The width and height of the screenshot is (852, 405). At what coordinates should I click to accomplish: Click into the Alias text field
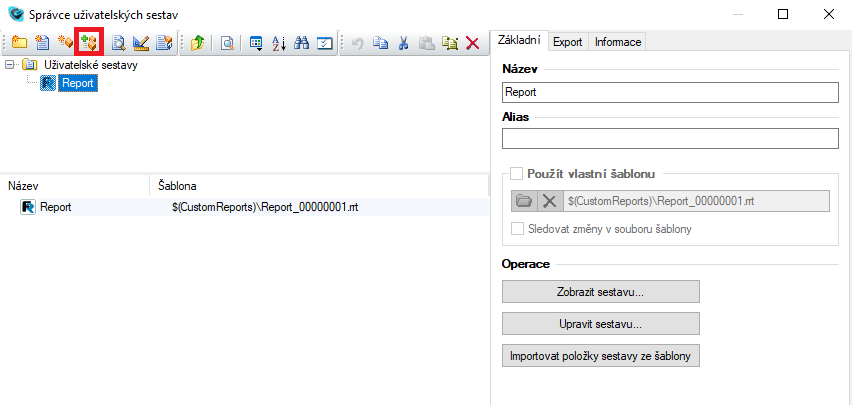click(669, 139)
